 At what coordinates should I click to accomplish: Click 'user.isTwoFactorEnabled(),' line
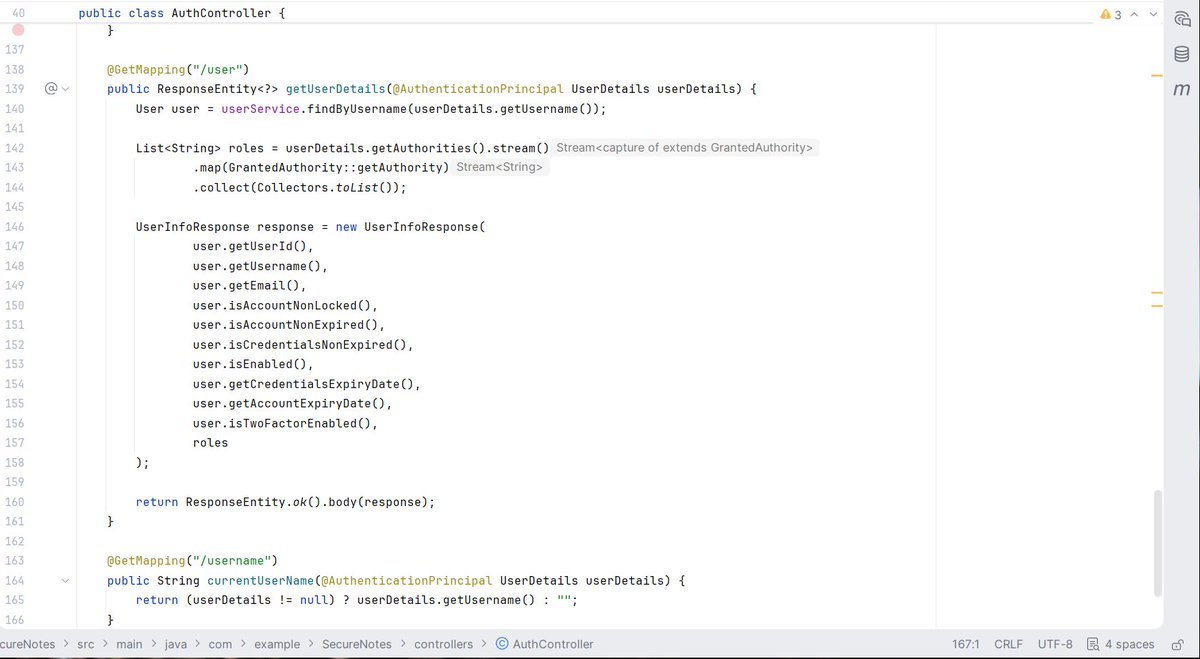285,423
